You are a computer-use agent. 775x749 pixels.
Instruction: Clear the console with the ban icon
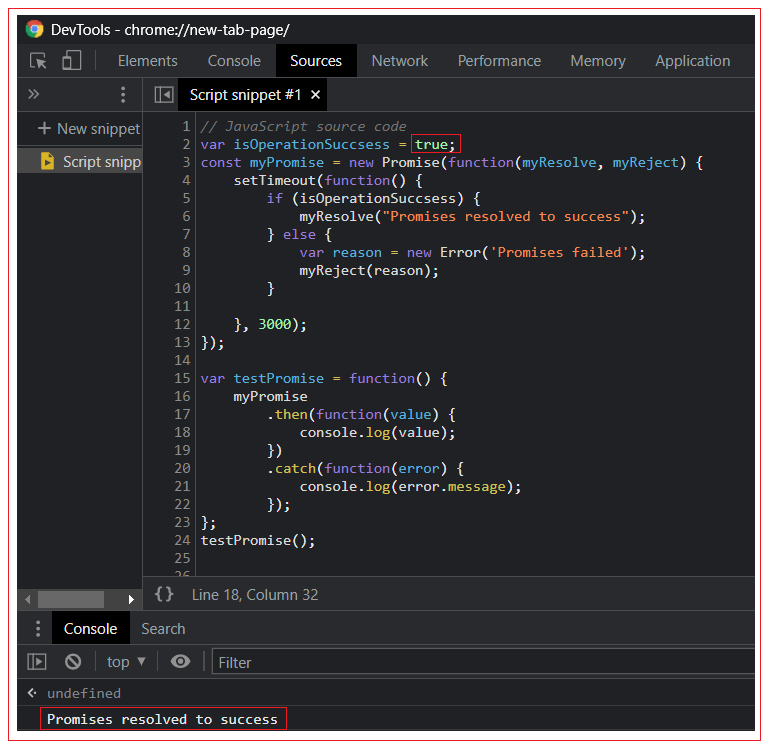coord(73,661)
